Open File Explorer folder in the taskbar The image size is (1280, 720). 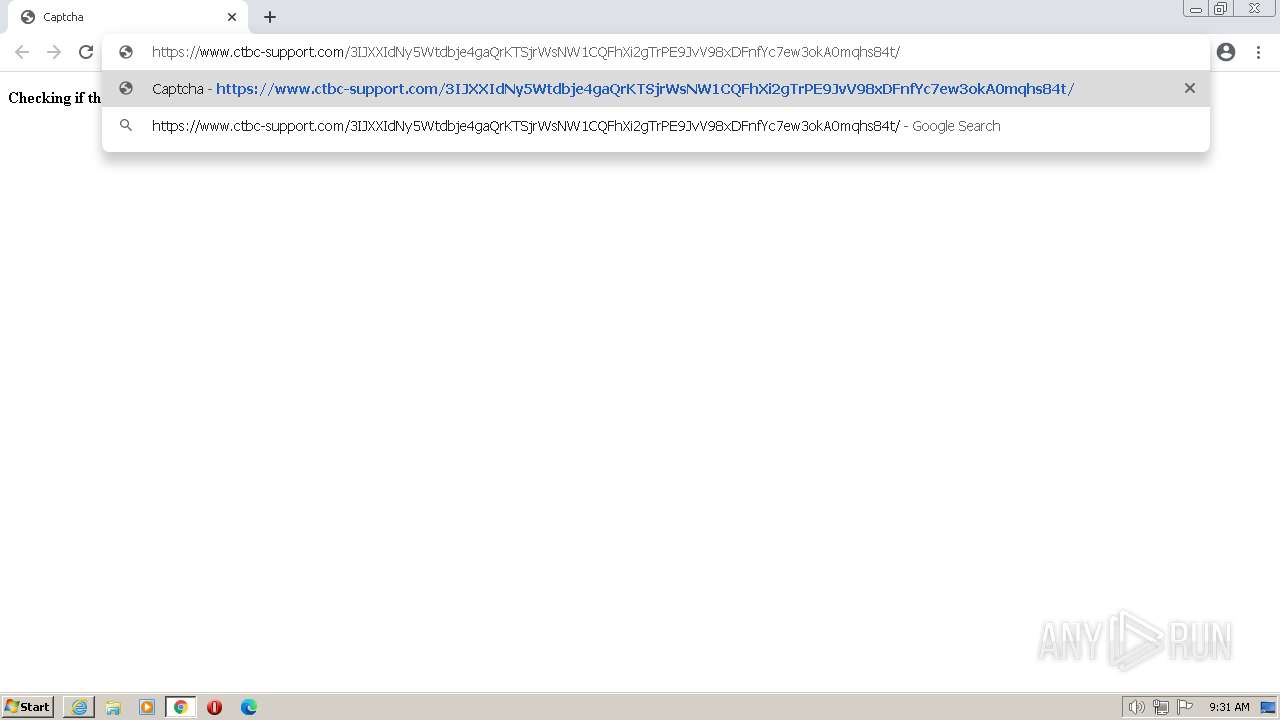113,707
